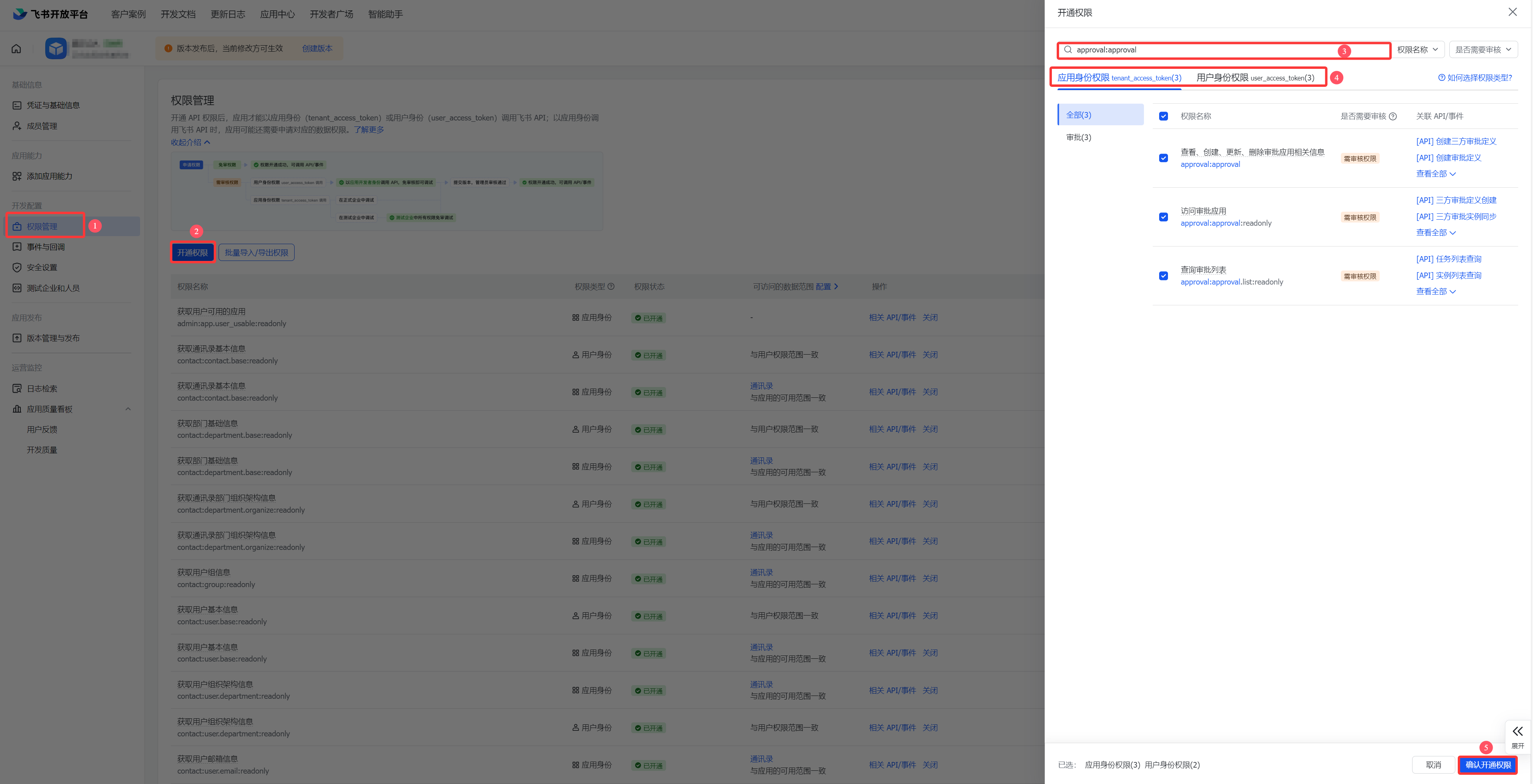Open 日志检索 from the sidebar
The width and height of the screenshot is (1533, 784).
[x=42, y=389]
